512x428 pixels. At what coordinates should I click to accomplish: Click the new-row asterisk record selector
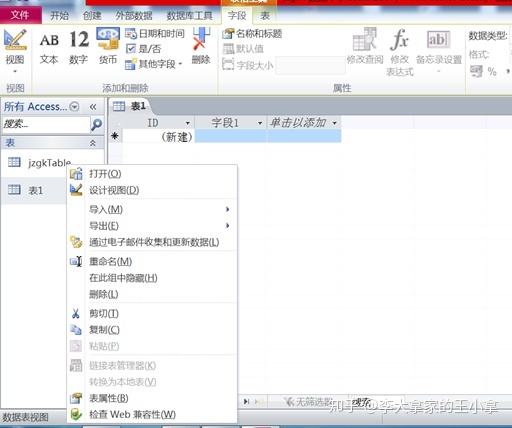click(115, 136)
